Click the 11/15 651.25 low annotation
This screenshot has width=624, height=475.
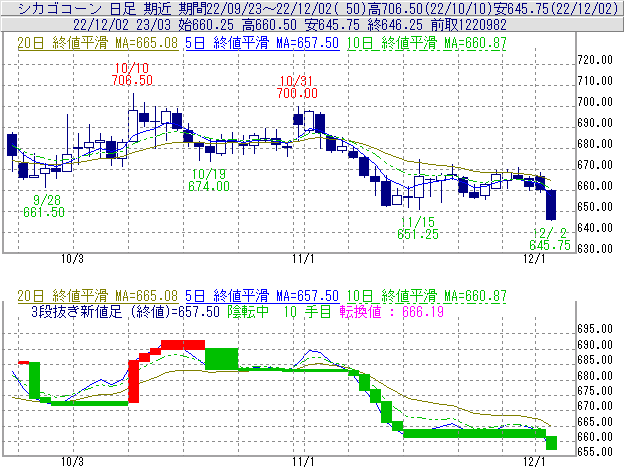[x=417, y=228]
